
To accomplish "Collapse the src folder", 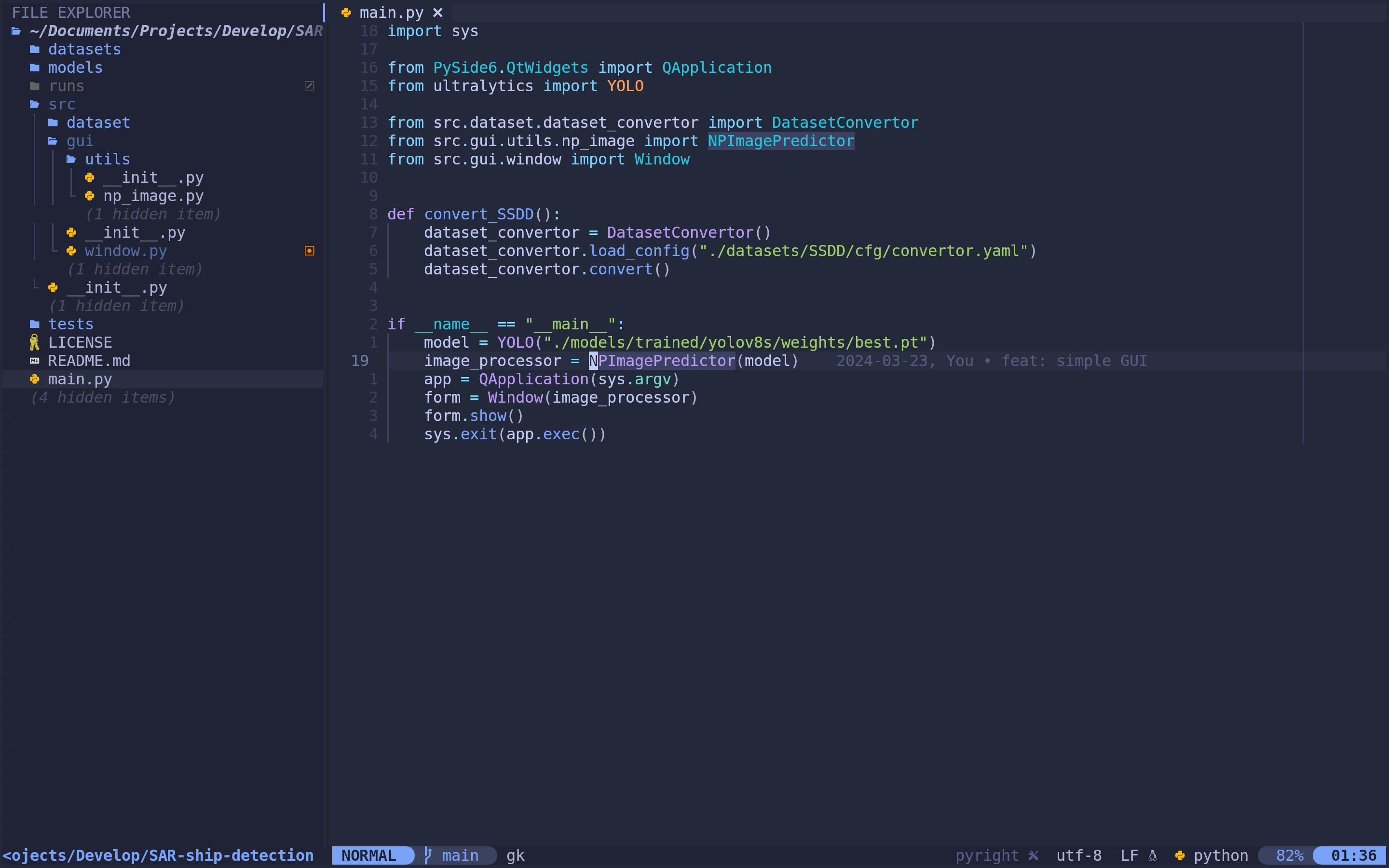I will click(x=62, y=105).
